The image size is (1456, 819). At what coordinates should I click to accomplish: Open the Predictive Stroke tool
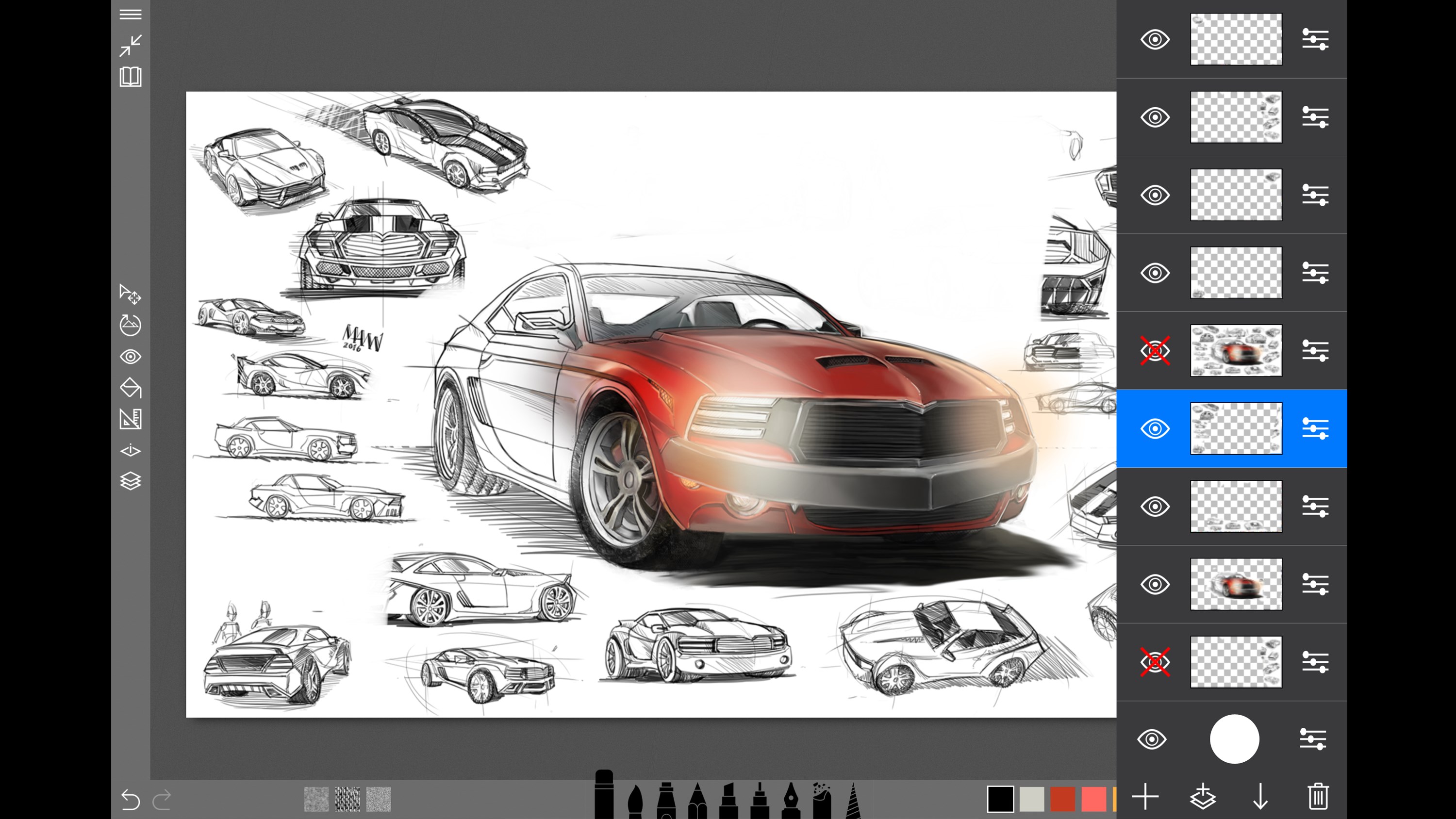[131, 450]
